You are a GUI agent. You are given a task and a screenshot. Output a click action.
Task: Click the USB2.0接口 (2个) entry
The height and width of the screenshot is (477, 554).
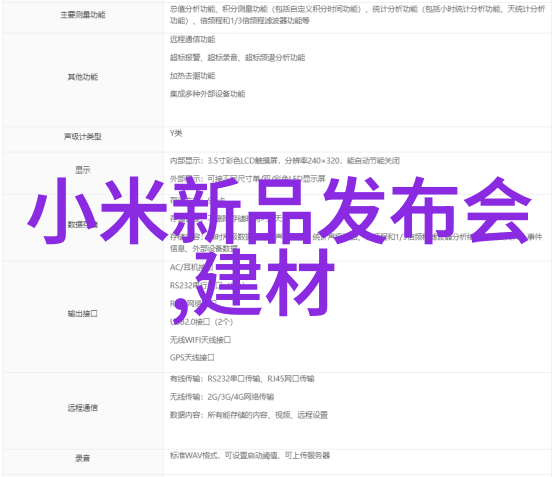coord(201,322)
